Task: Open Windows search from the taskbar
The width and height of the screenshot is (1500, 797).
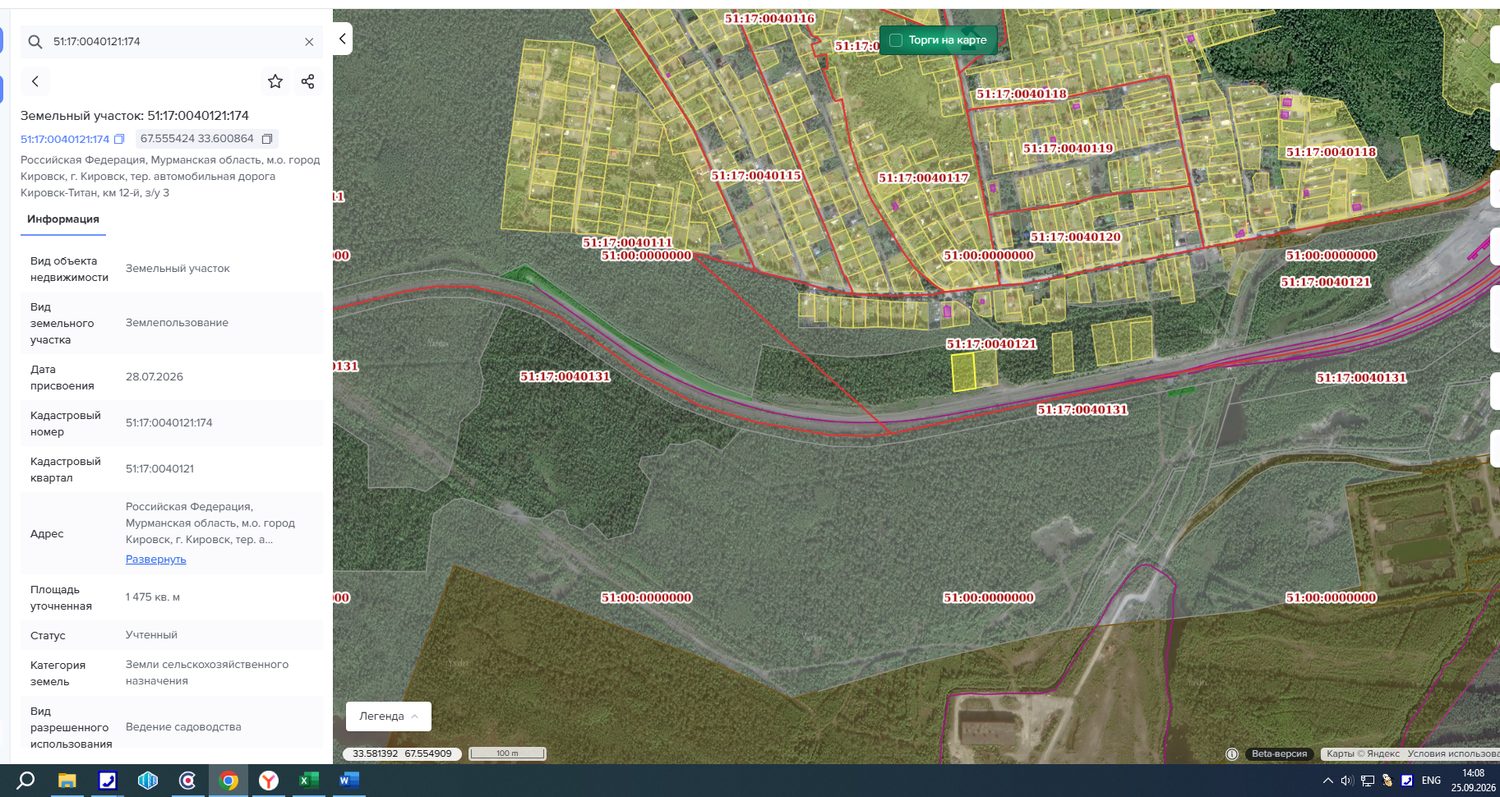Action: (x=26, y=780)
